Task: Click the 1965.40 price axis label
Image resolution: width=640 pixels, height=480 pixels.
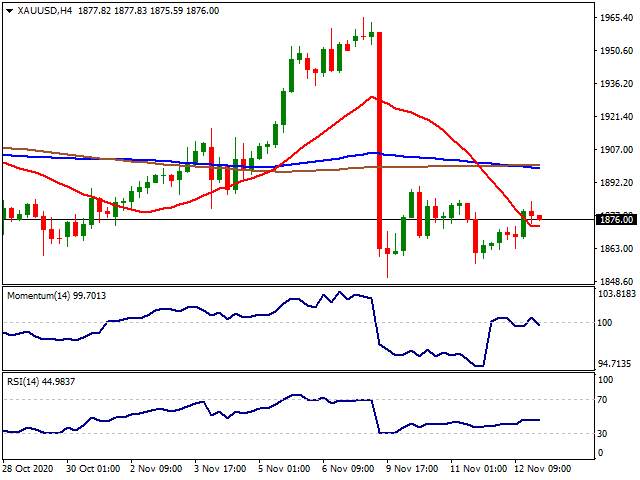Action: [x=616, y=18]
